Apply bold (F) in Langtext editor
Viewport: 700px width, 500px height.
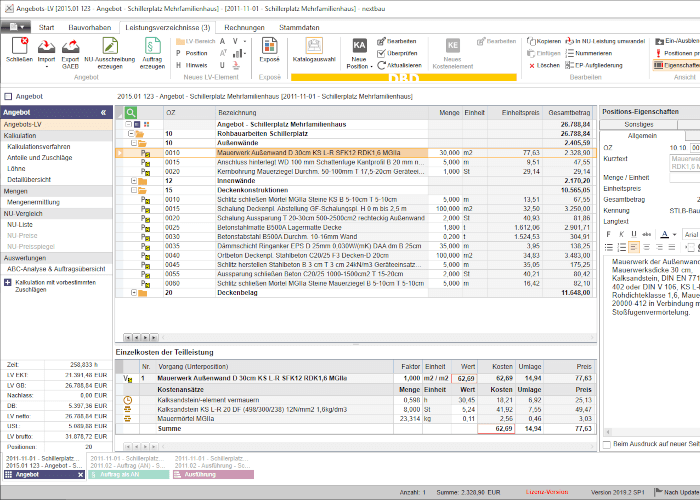pyautogui.click(x=608, y=234)
